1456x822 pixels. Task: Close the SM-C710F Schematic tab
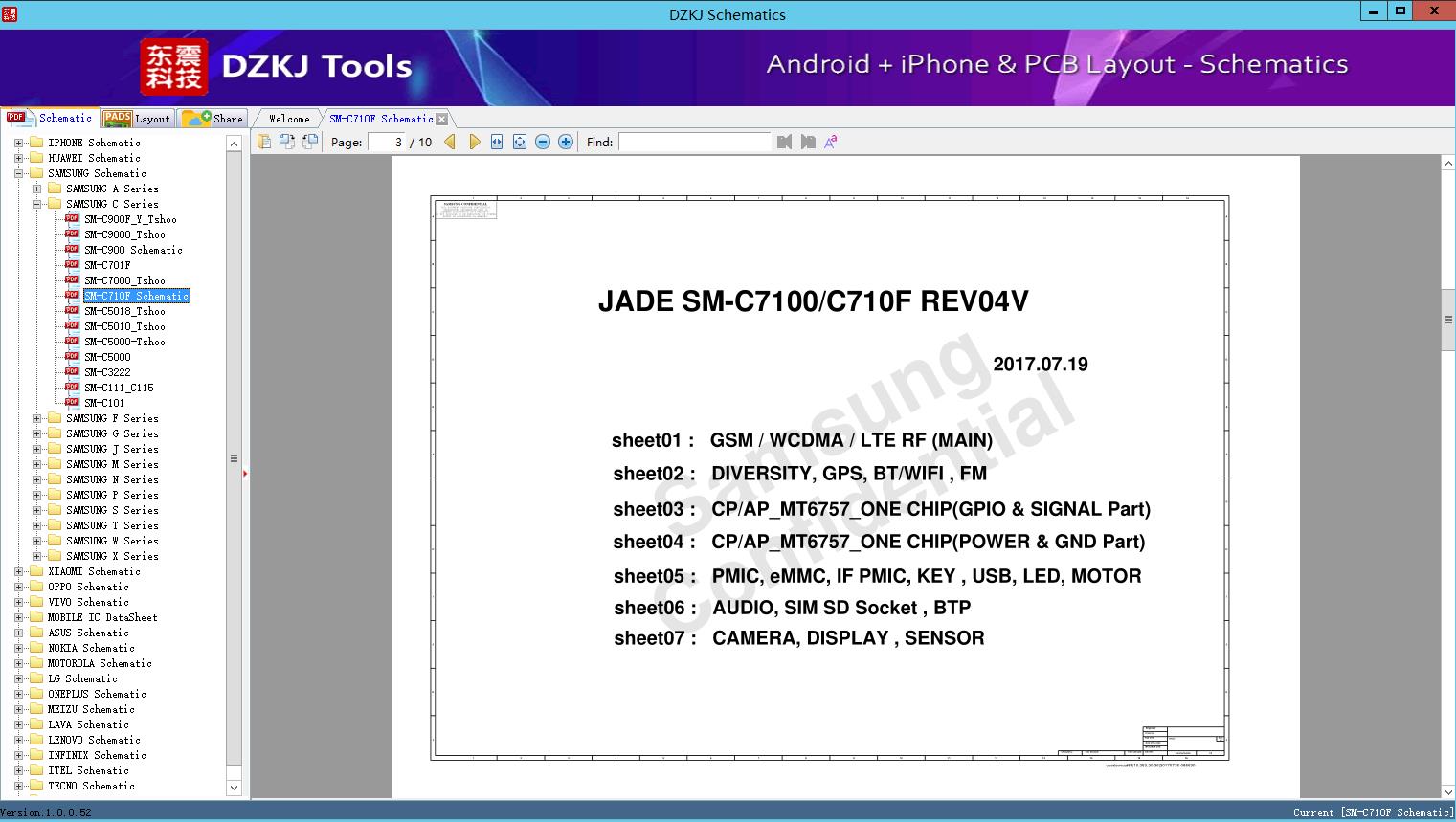441,119
